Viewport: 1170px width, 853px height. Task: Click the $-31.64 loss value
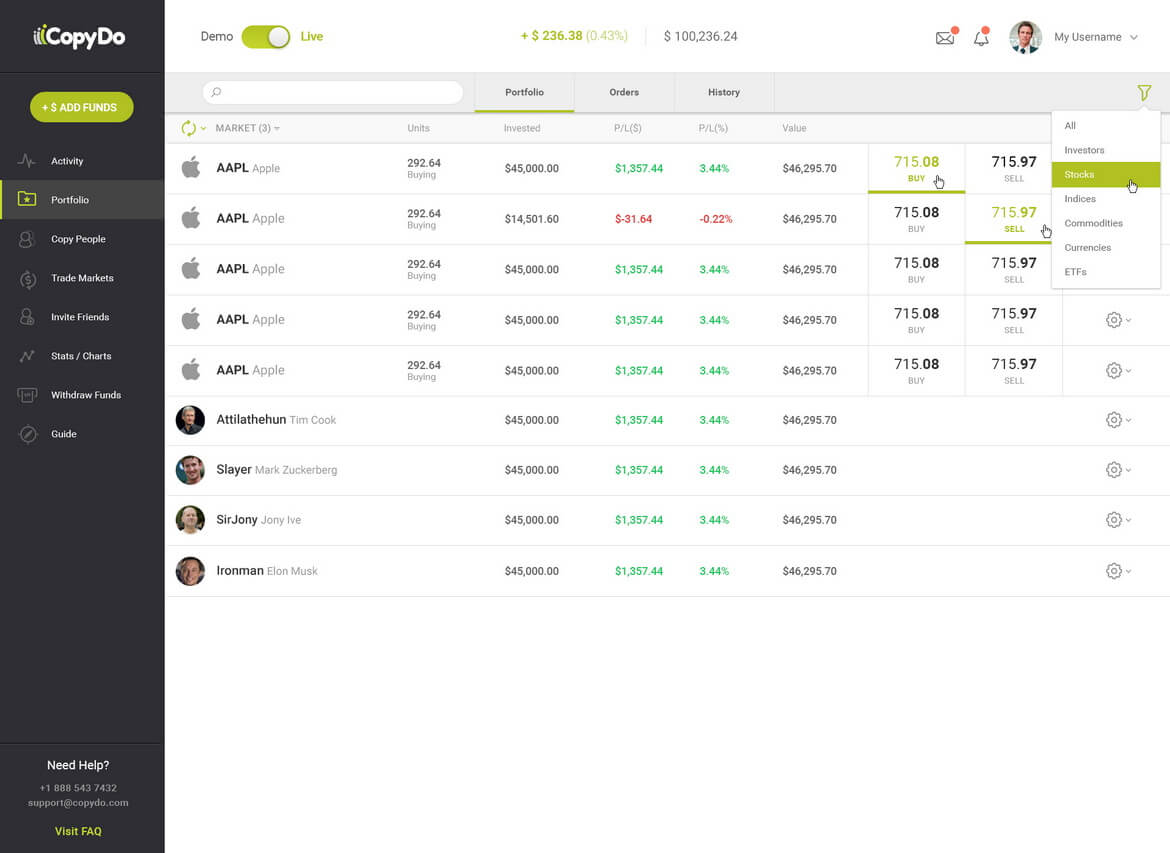coord(634,219)
